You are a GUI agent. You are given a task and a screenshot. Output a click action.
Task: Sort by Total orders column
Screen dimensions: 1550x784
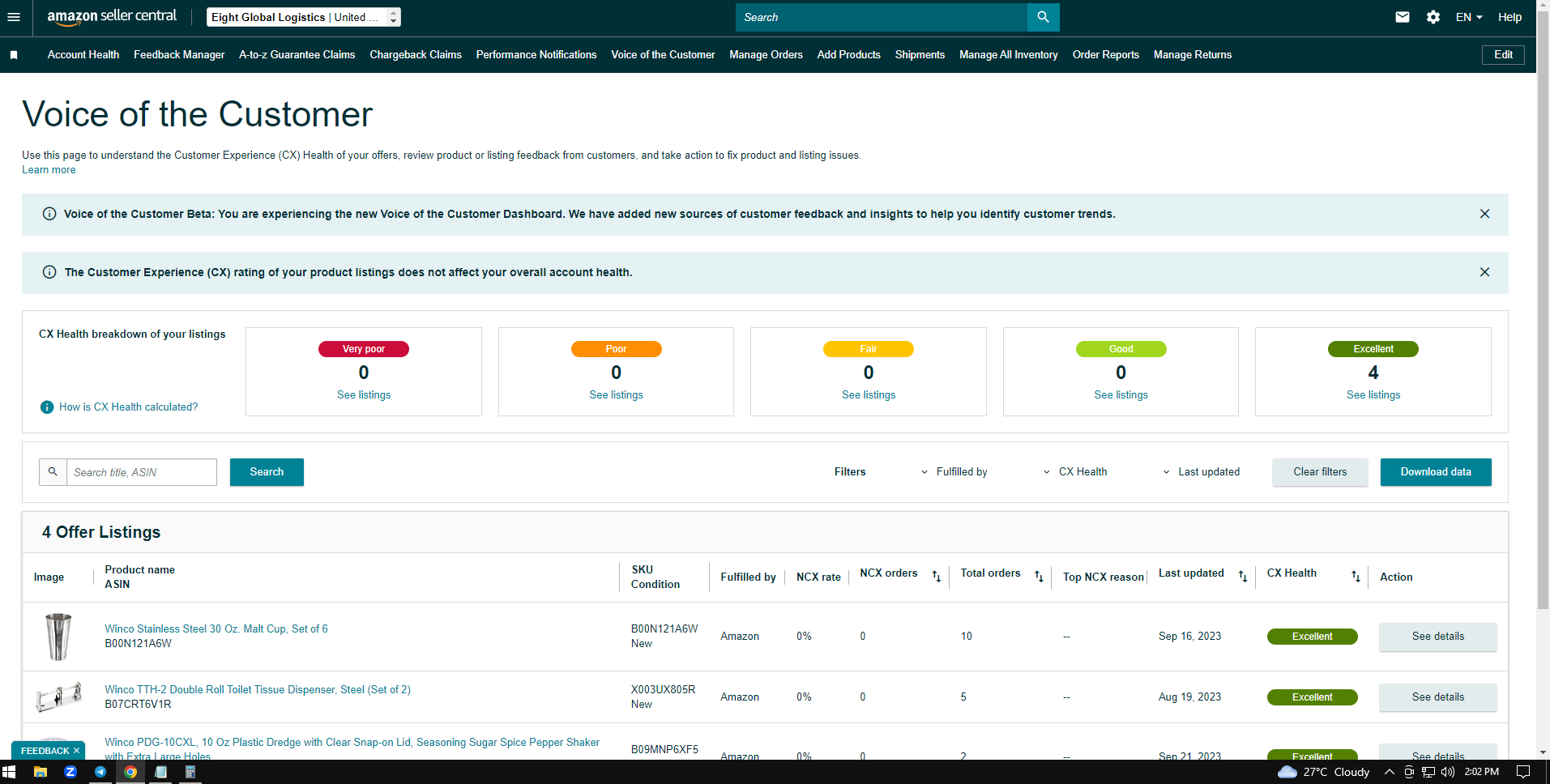pos(1039,576)
